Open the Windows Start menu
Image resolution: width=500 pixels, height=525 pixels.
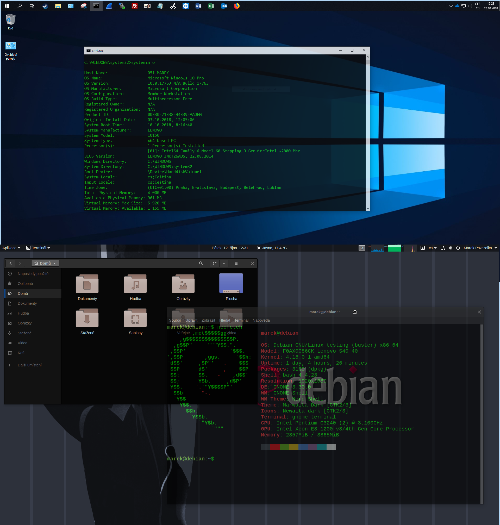point(7,6)
